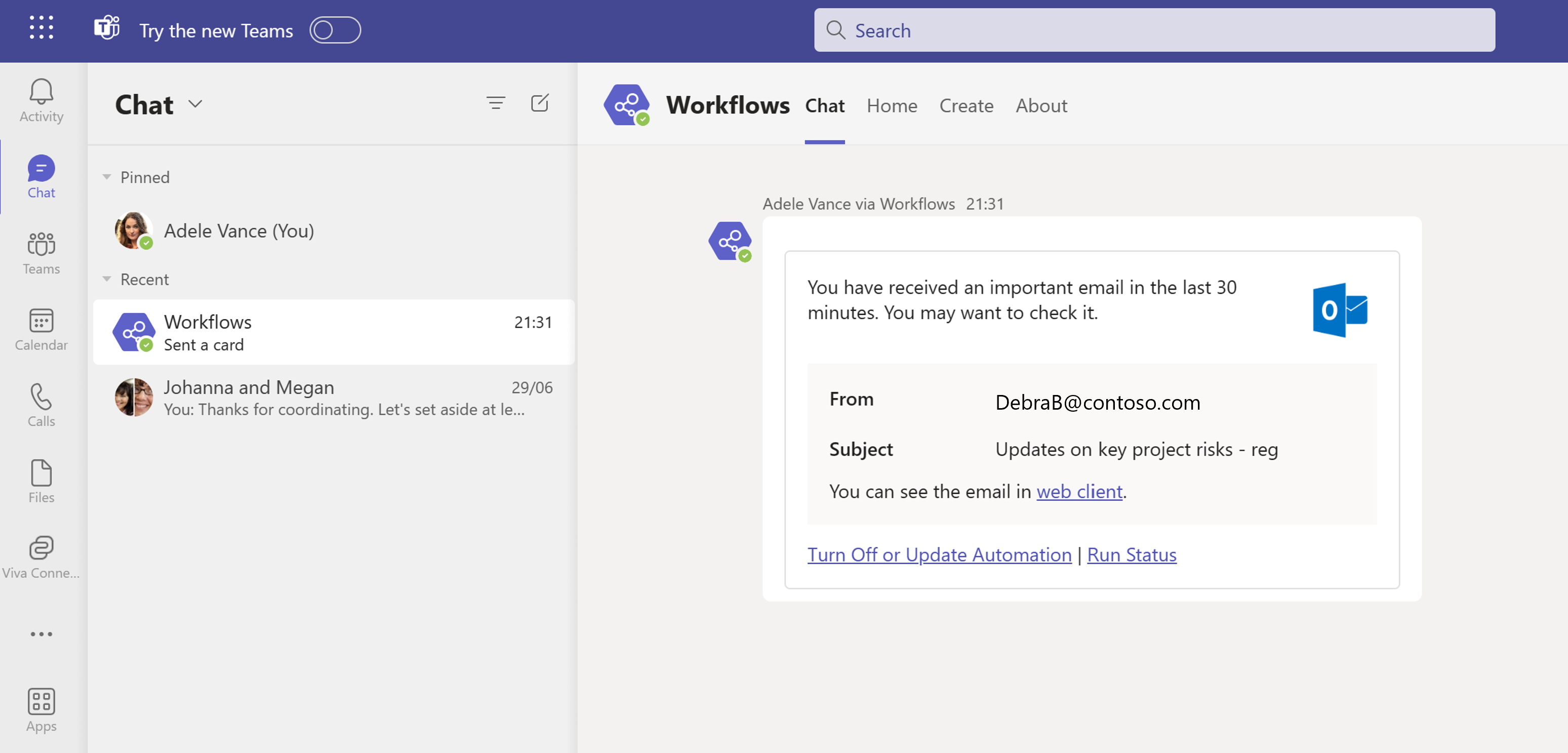This screenshot has height=753, width=1568.
Task: Open the Calls section
Action: click(40, 405)
